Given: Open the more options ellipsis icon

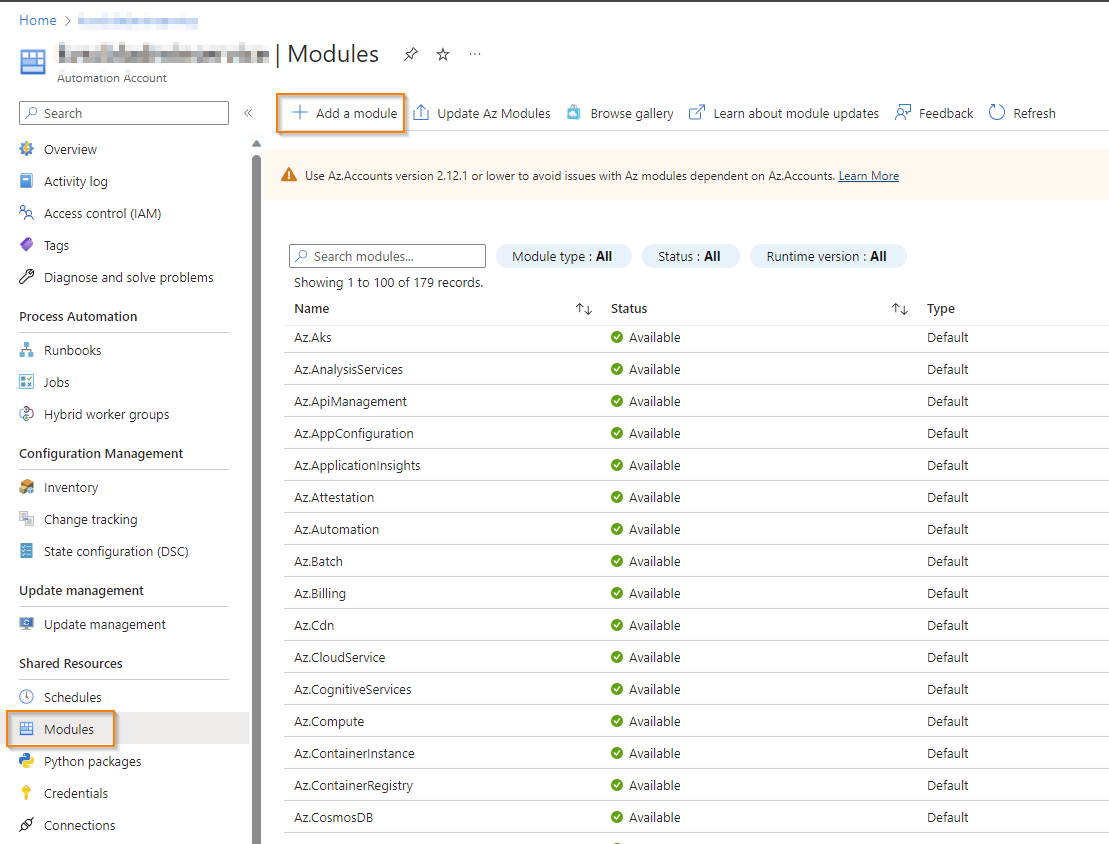Looking at the screenshot, I should [x=474, y=55].
